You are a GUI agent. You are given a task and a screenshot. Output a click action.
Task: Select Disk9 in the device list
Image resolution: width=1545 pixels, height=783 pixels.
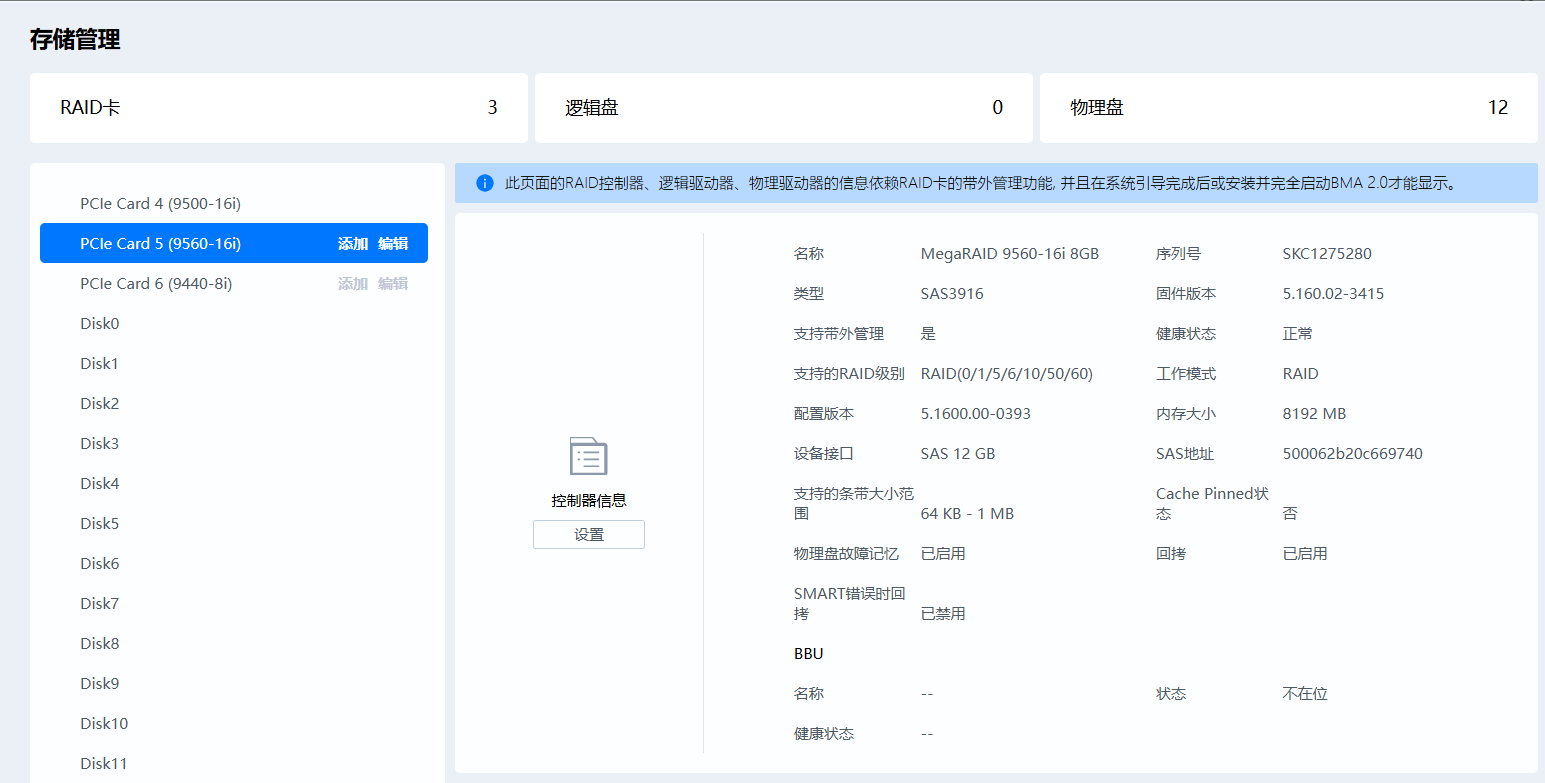100,684
